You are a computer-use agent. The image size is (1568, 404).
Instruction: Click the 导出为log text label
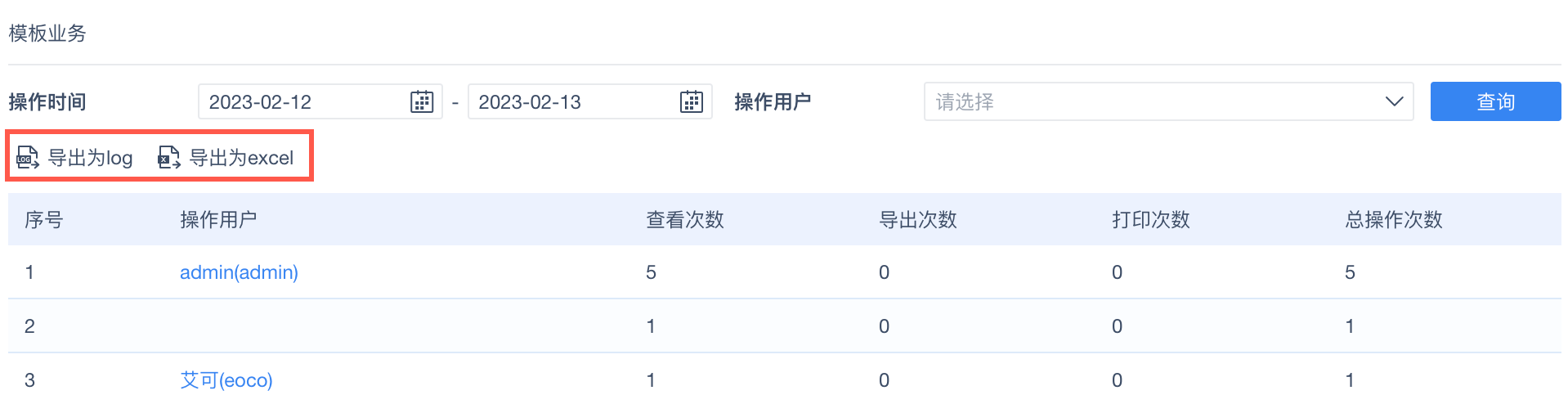click(90, 158)
